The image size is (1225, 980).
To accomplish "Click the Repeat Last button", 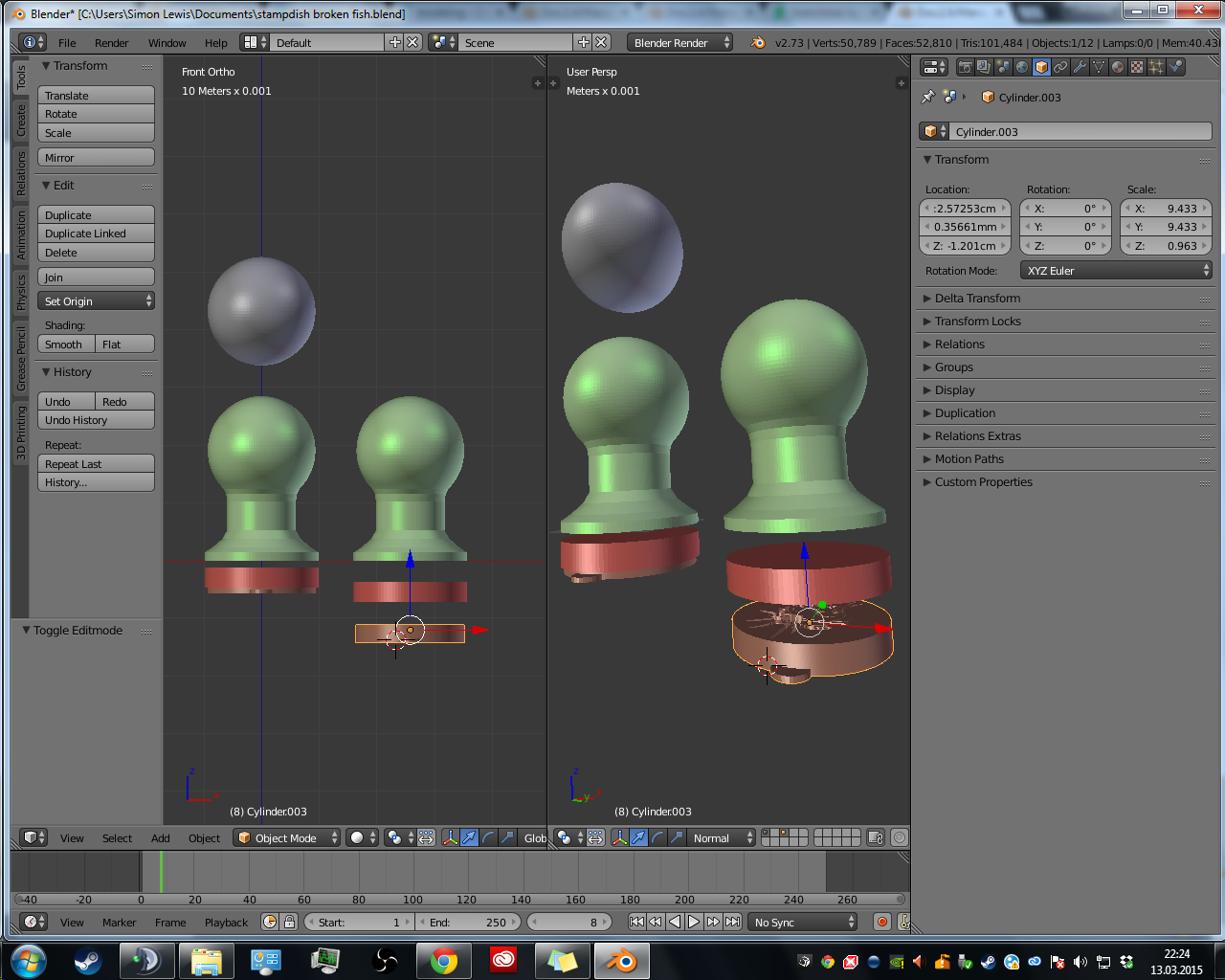I will point(96,464).
